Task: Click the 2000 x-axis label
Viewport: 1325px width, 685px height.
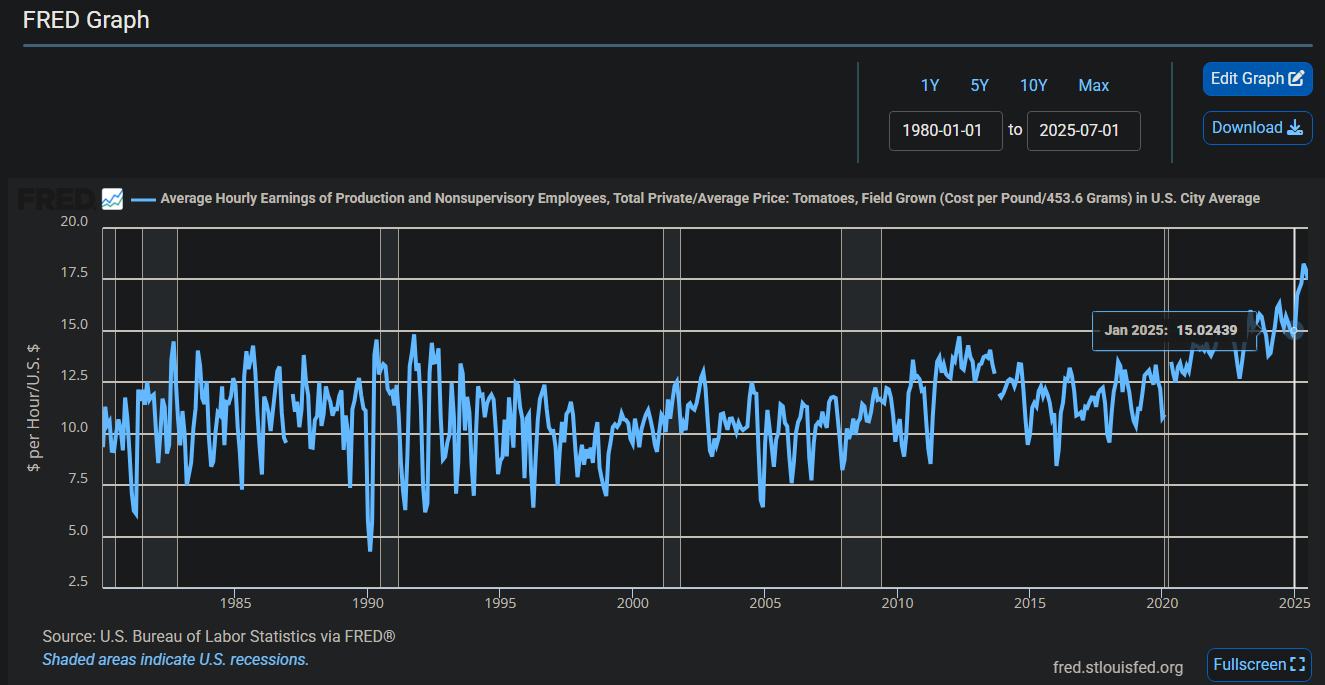Action: (x=633, y=602)
